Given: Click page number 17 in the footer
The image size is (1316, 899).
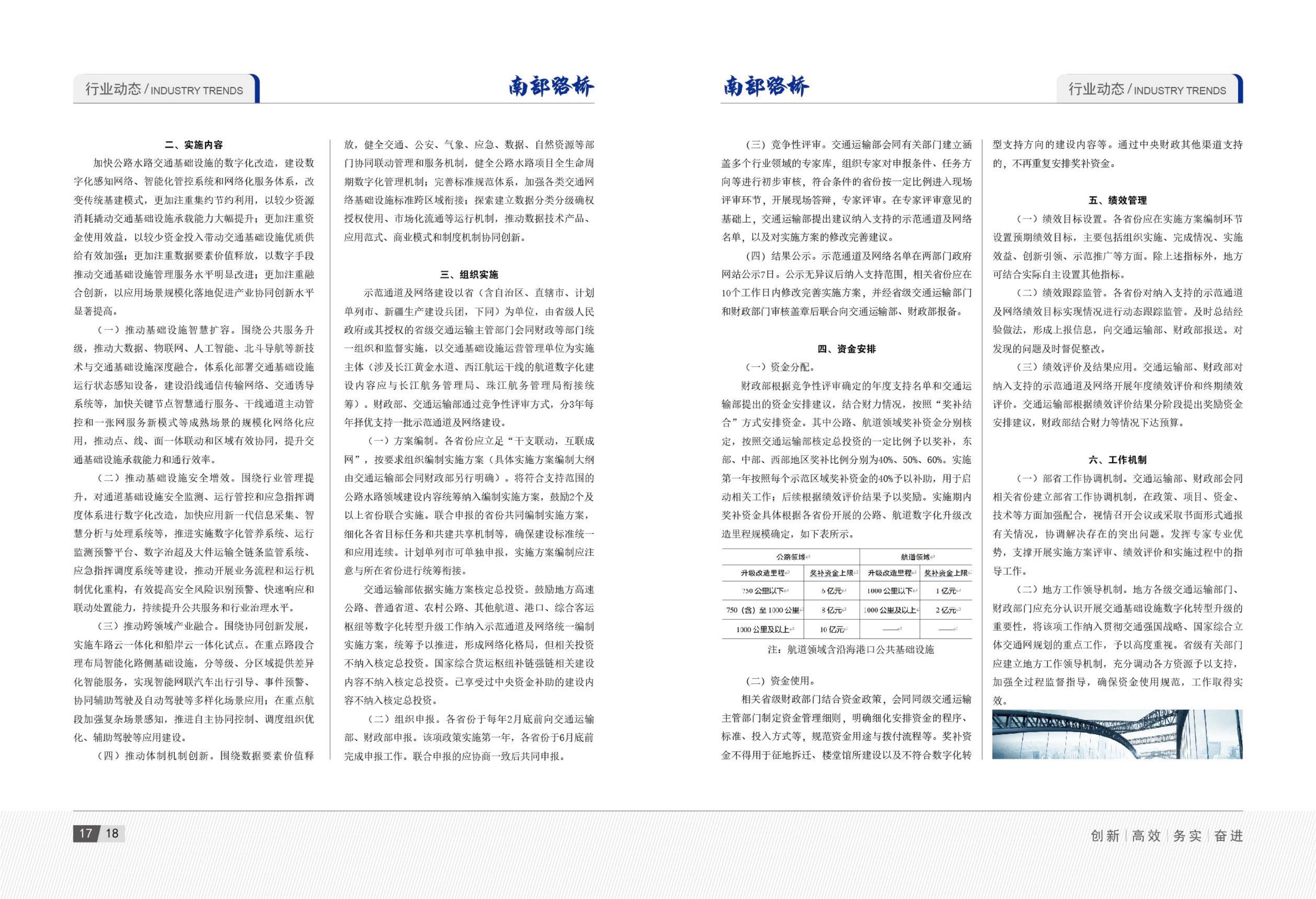Looking at the screenshot, I should coord(86,833).
